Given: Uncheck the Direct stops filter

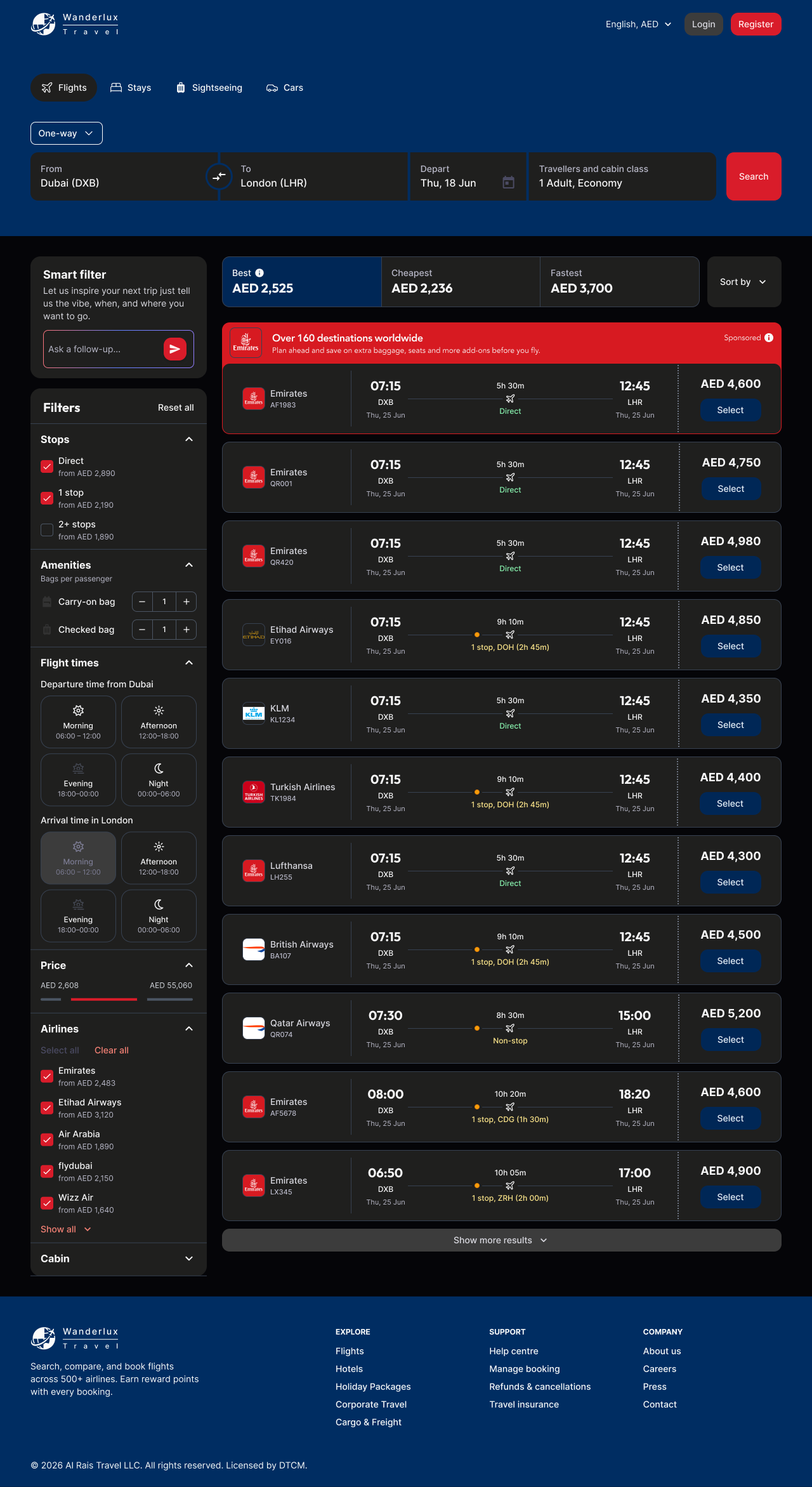Looking at the screenshot, I should 47,466.
